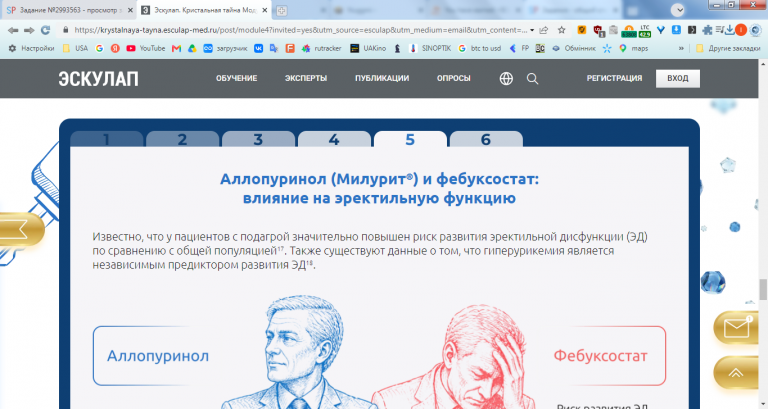Click the РЕГИСТРАЦИЯ link
This screenshot has height=409, width=768.
[614, 78]
